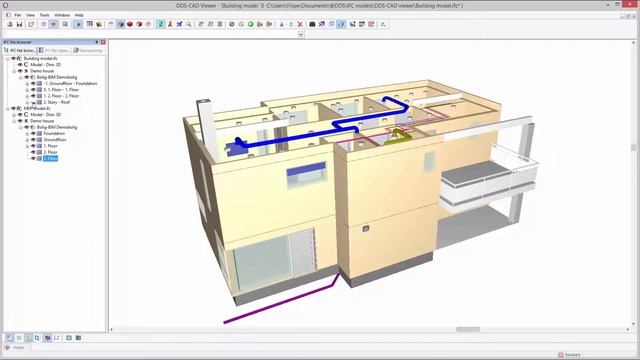
Task: Toggle eye visibility for MEPmodel.ifc
Action: pyautogui.click(x=13, y=109)
